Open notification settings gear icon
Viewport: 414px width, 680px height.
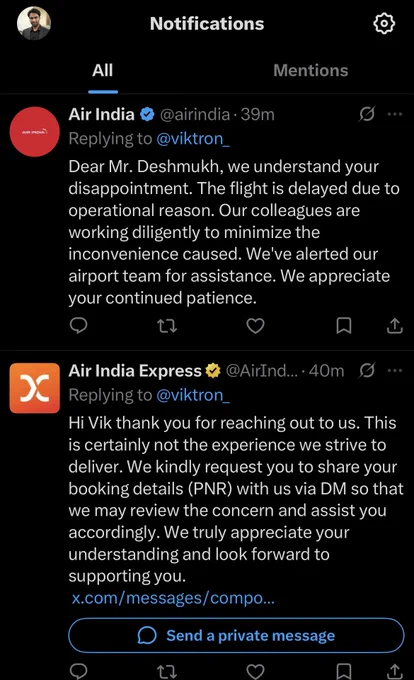pyautogui.click(x=384, y=23)
